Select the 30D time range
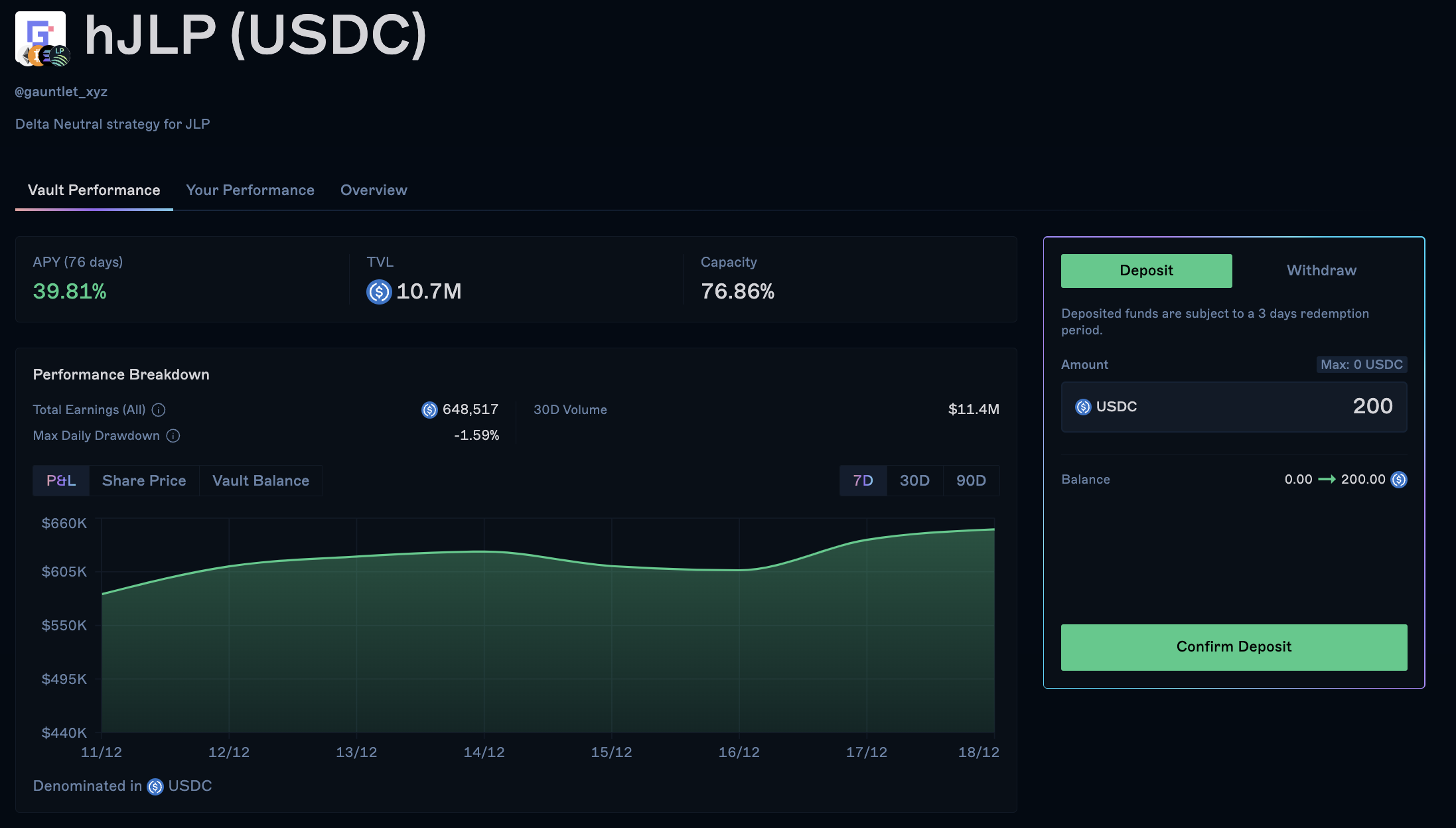Screen dimensions: 1456x828 (914, 480)
